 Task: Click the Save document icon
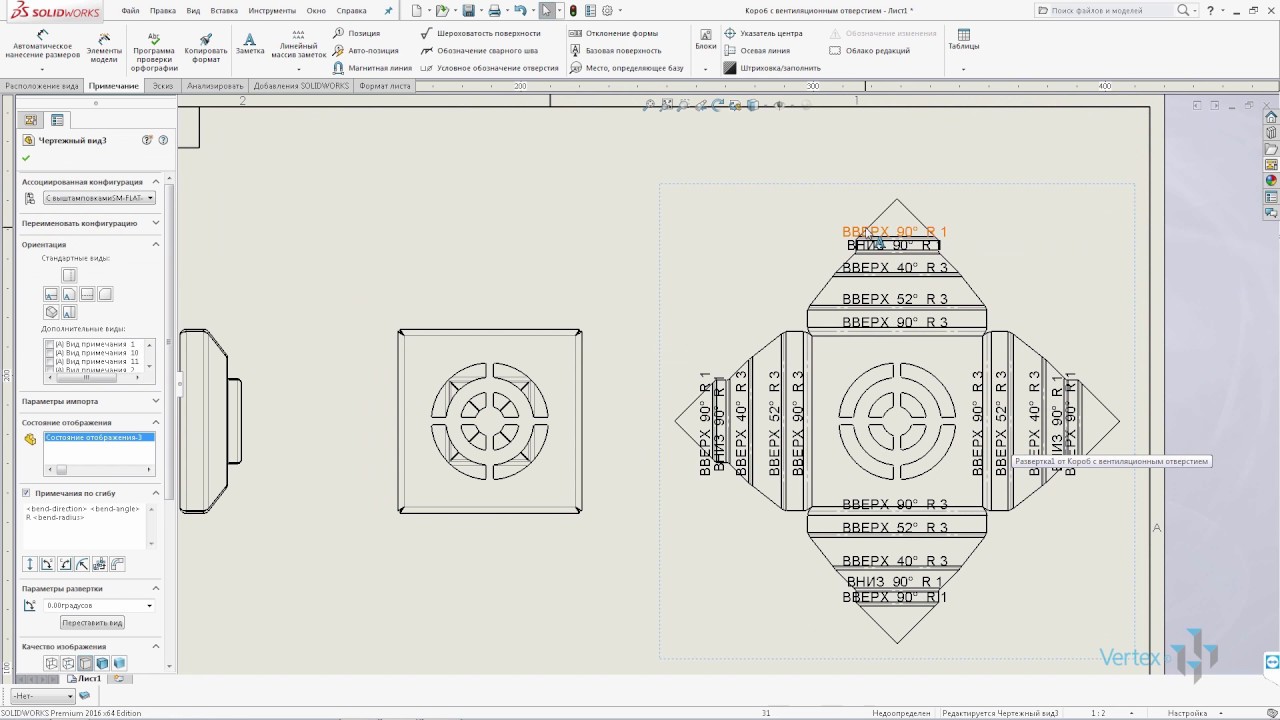[x=468, y=10]
